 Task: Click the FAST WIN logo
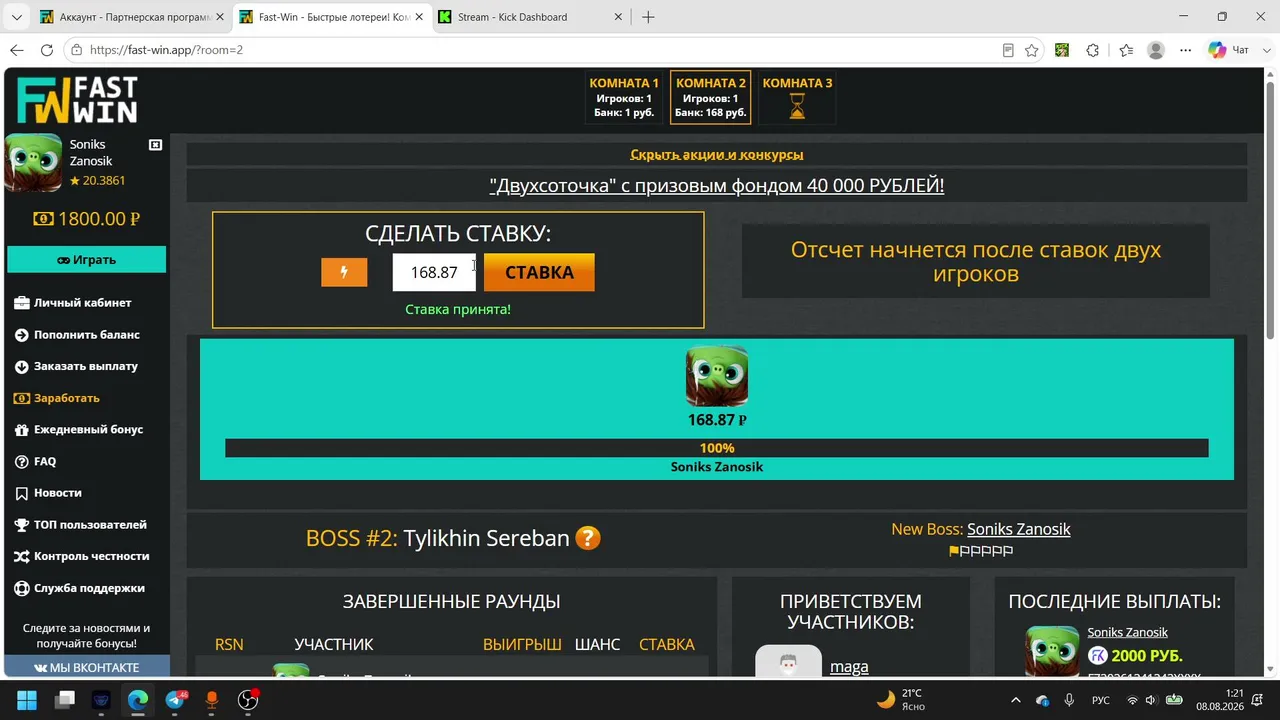[x=77, y=100]
